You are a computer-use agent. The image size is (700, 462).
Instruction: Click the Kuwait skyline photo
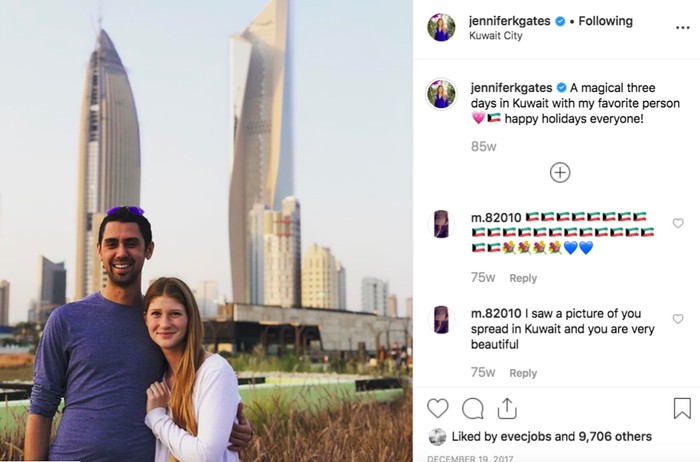point(206,231)
